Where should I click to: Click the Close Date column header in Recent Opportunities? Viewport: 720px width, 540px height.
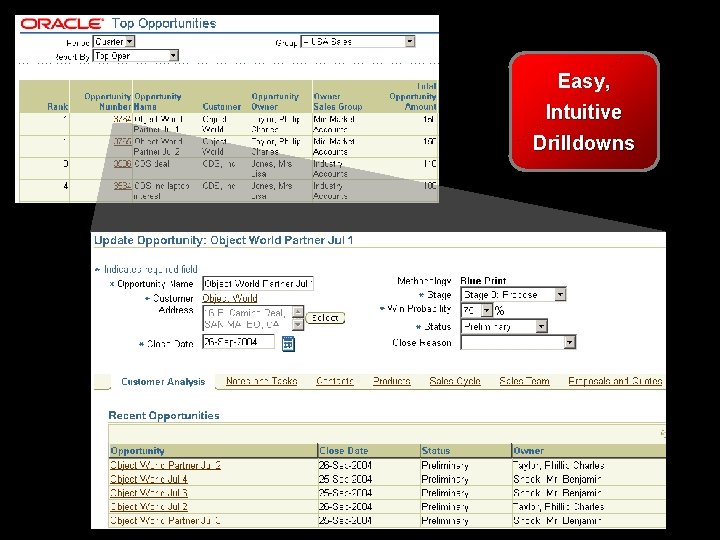tap(344, 450)
